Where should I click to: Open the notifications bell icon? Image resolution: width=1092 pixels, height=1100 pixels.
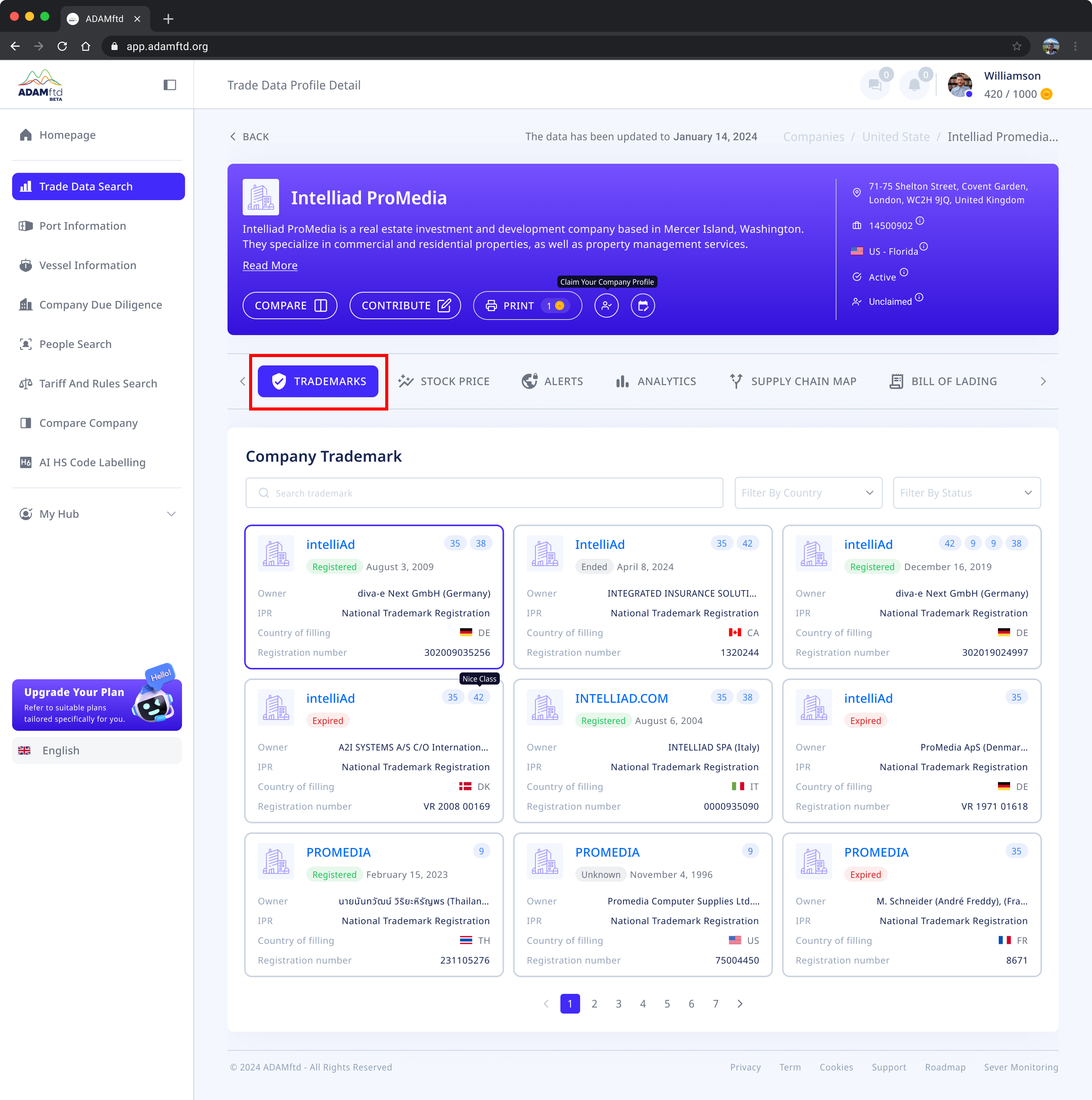914,85
